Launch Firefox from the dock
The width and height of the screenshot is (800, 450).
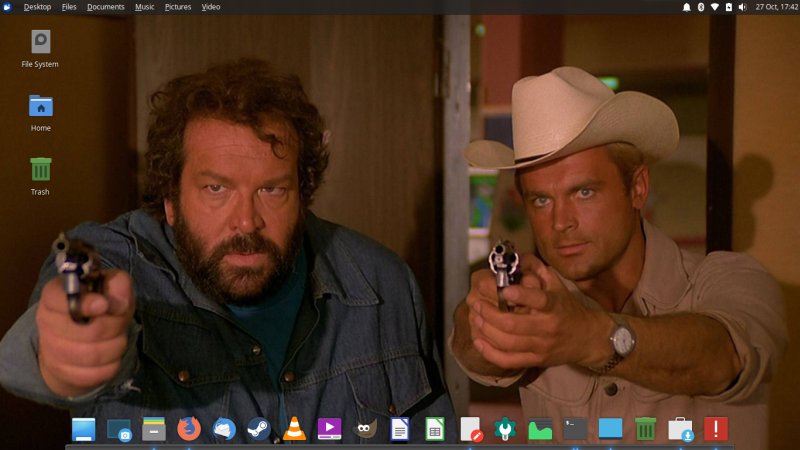pyautogui.click(x=189, y=429)
